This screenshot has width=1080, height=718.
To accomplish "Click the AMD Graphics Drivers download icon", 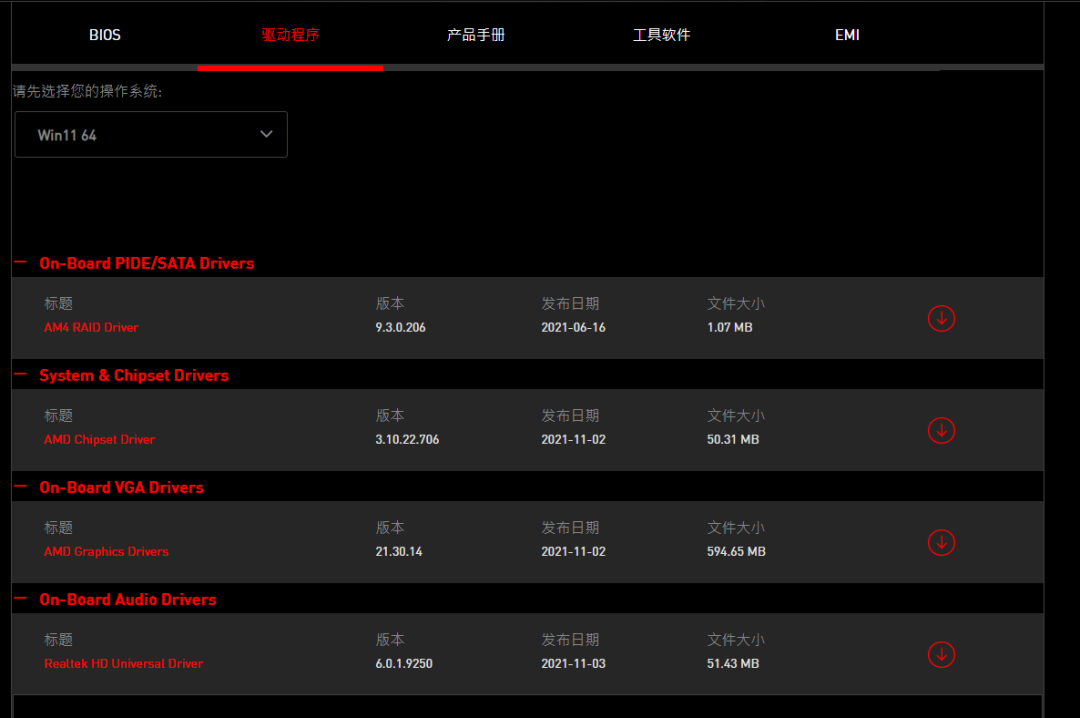I will (x=941, y=542).
